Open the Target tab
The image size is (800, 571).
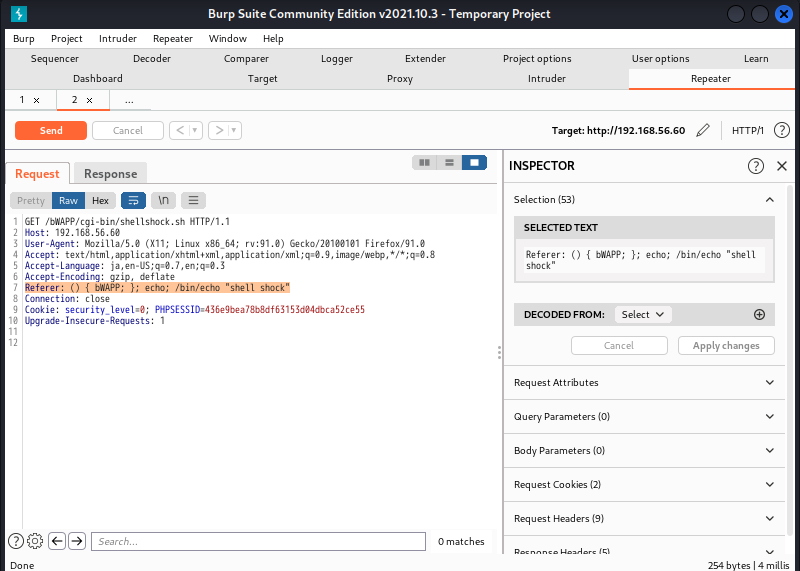[263, 79]
